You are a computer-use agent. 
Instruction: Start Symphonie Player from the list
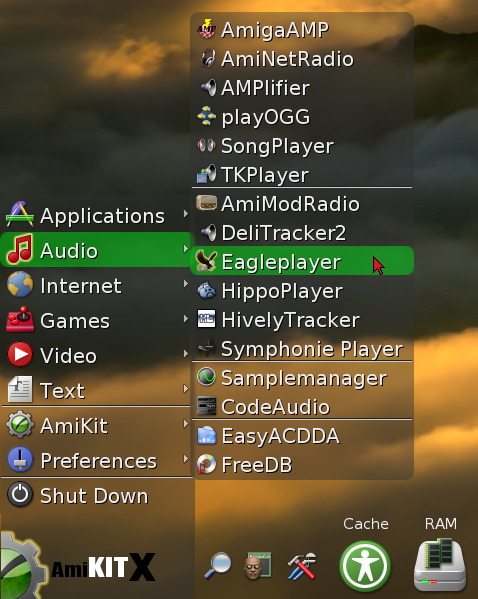[302, 348]
